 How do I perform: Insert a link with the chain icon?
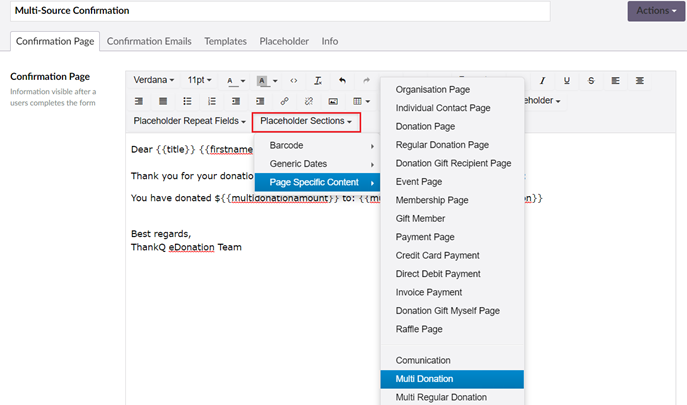[x=285, y=101]
